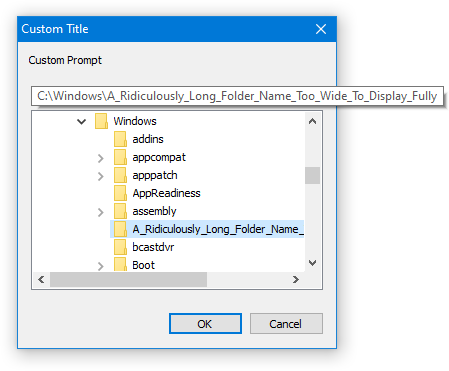Select the assembly folder name
This screenshot has width=449, height=371.
tap(154, 211)
